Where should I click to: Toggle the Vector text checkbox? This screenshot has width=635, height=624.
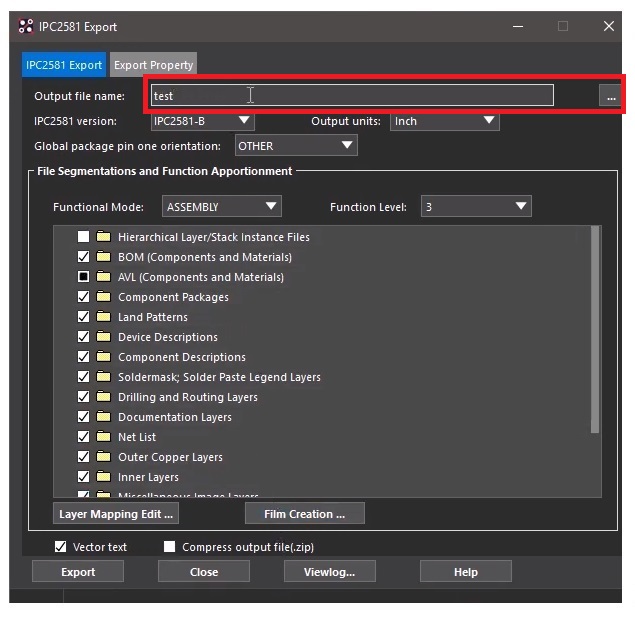coord(60,547)
